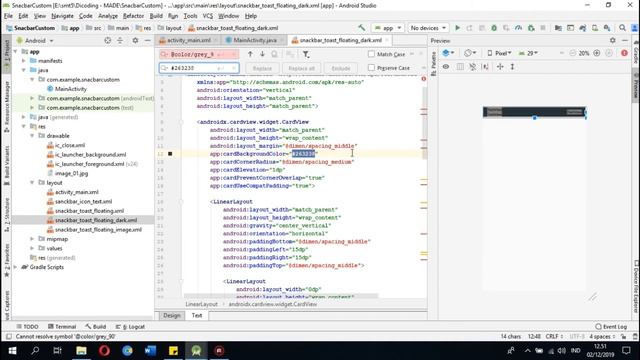Expand the values folder

[x=32, y=248]
